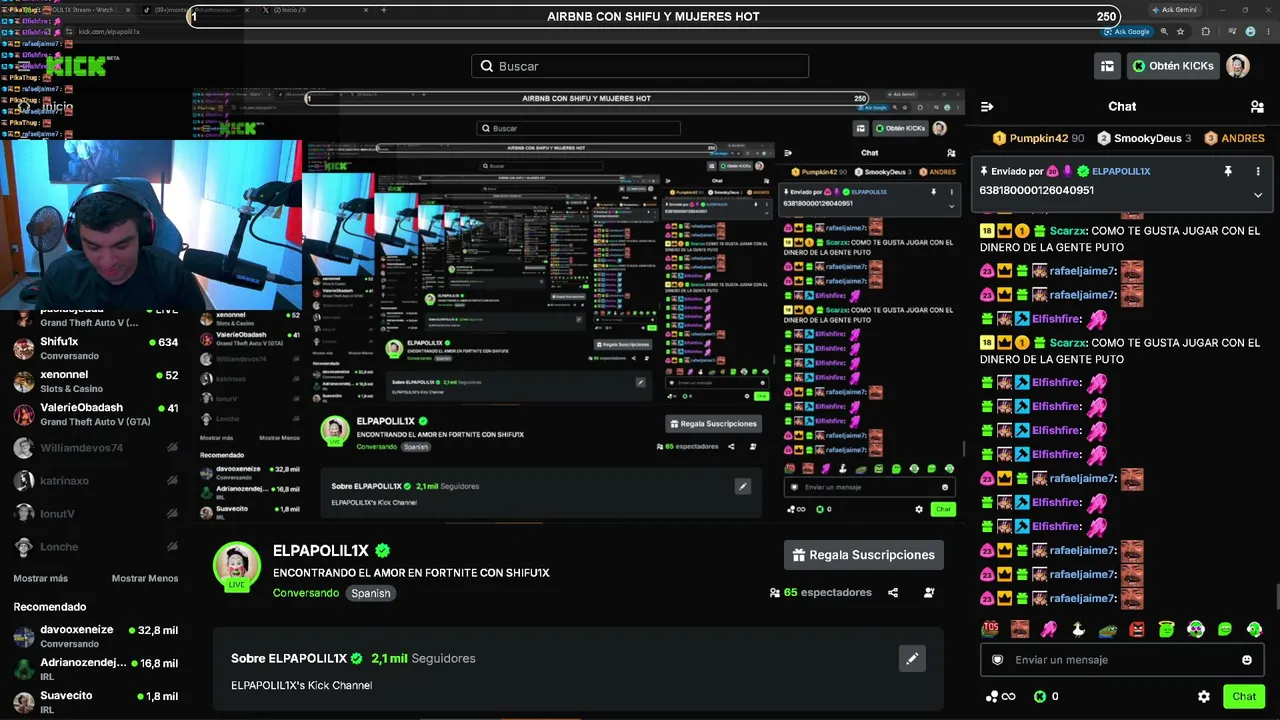The height and width of the screenshot is (720, 1280).
Task: Open pinned message three-dot options
Action: [1258, 172]
